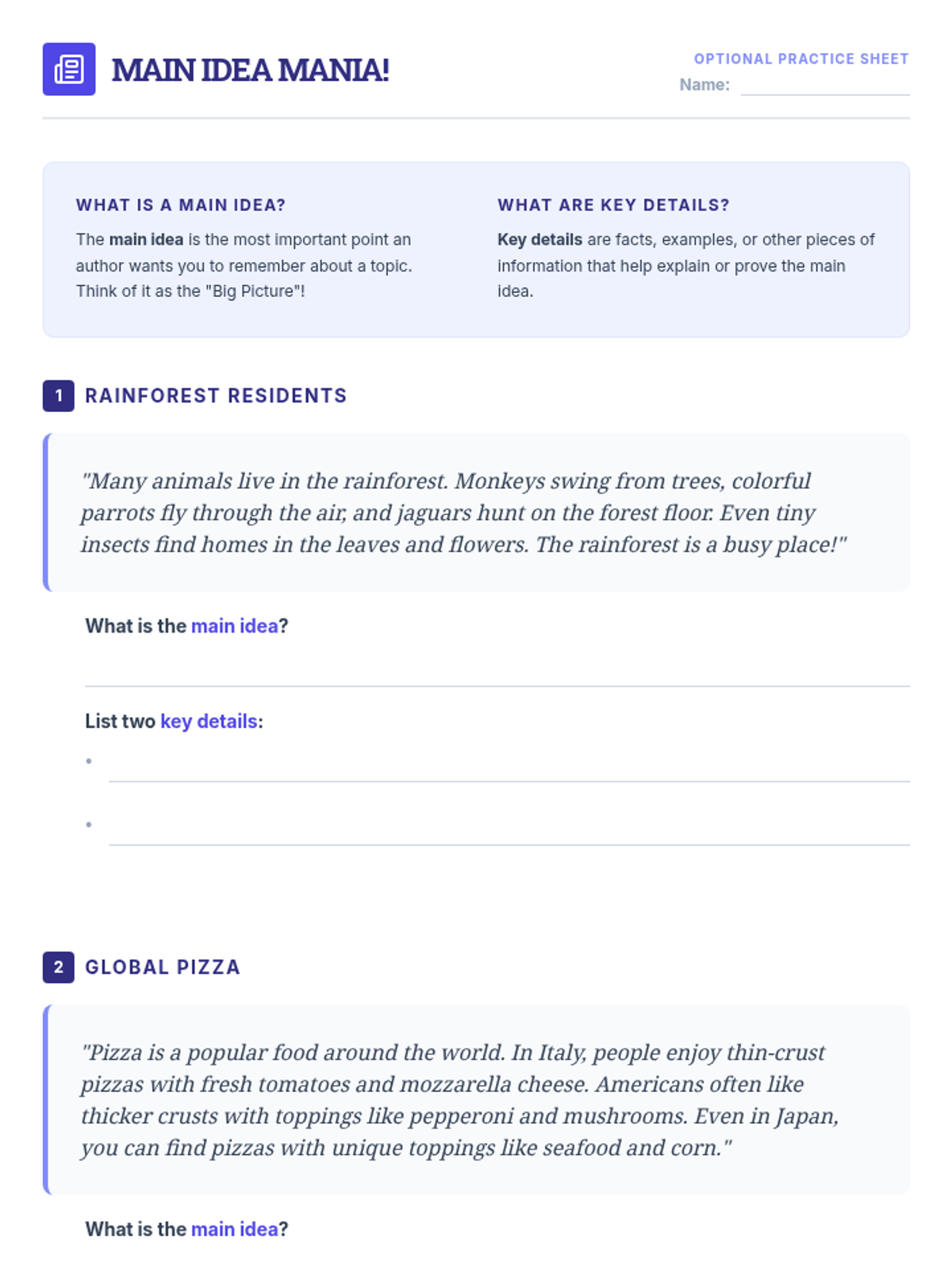The width and height of the screenshot is (952, 1270).
Task: Click the WHAT ARE KEY DETAILS? heading
Action: pyautogui.click(x=613, y=205)
